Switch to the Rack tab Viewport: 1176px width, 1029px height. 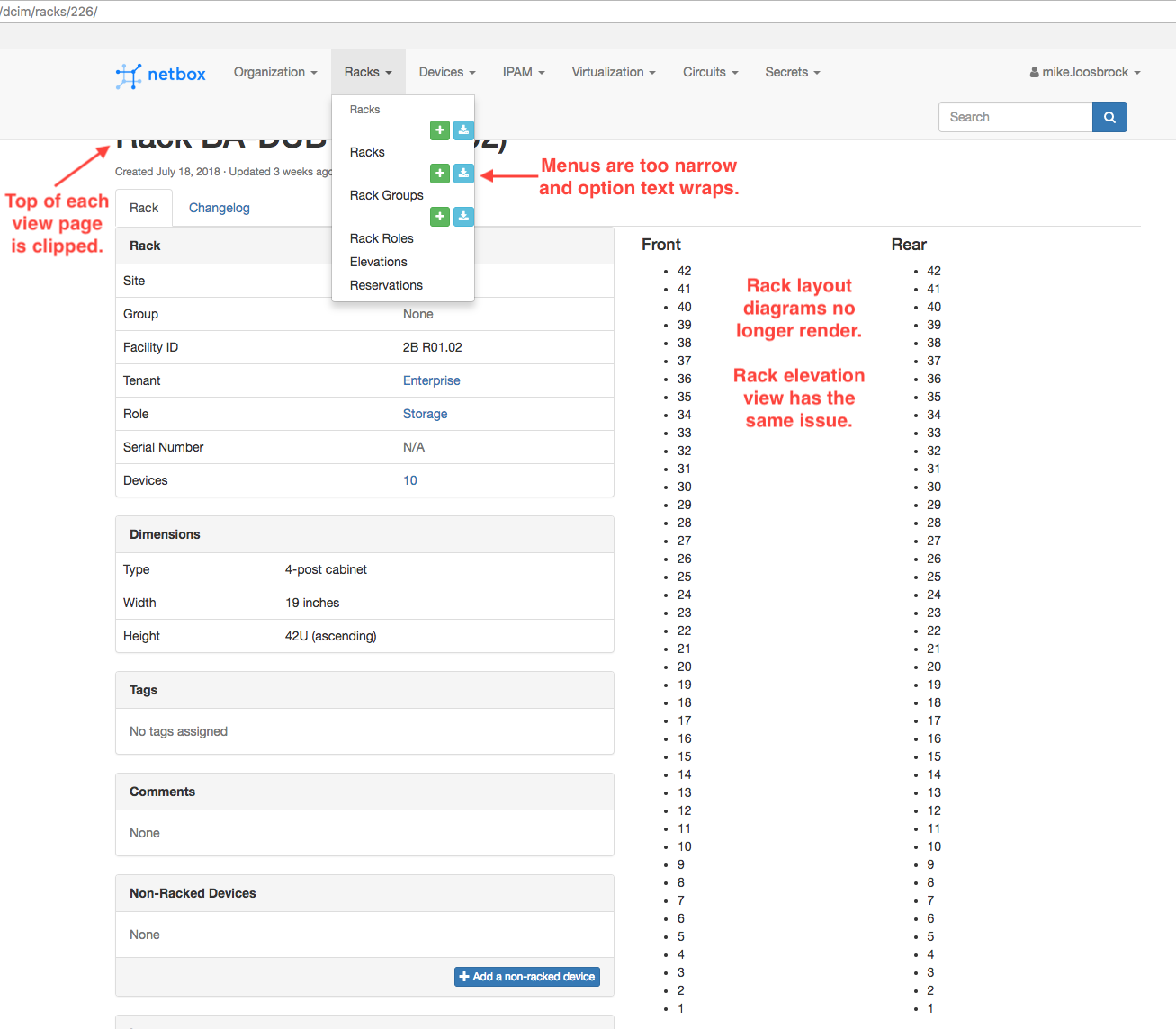[x=144, y=208]
